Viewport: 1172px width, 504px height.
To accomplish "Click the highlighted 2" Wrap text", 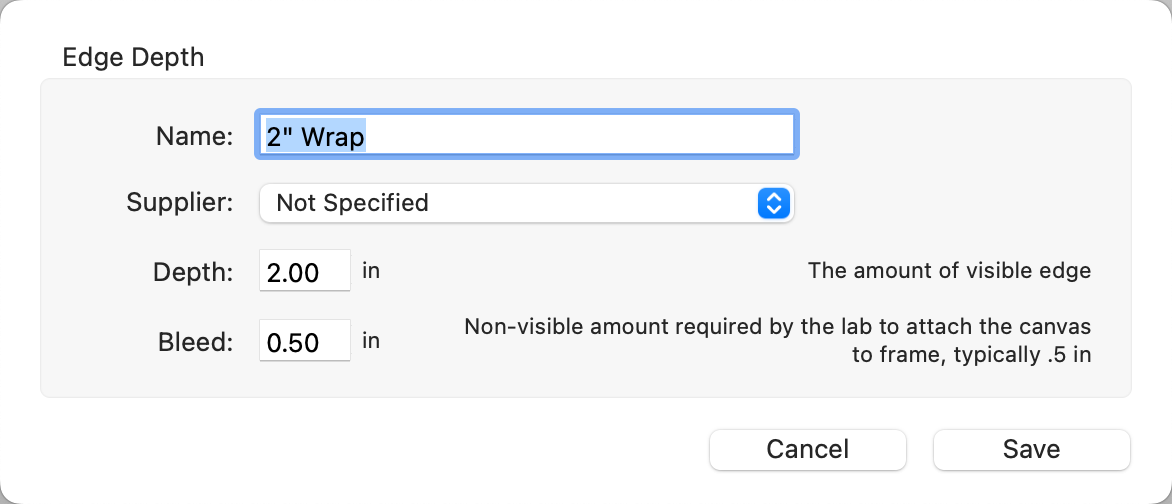I will pyautogui.click(x=315, y=135).
